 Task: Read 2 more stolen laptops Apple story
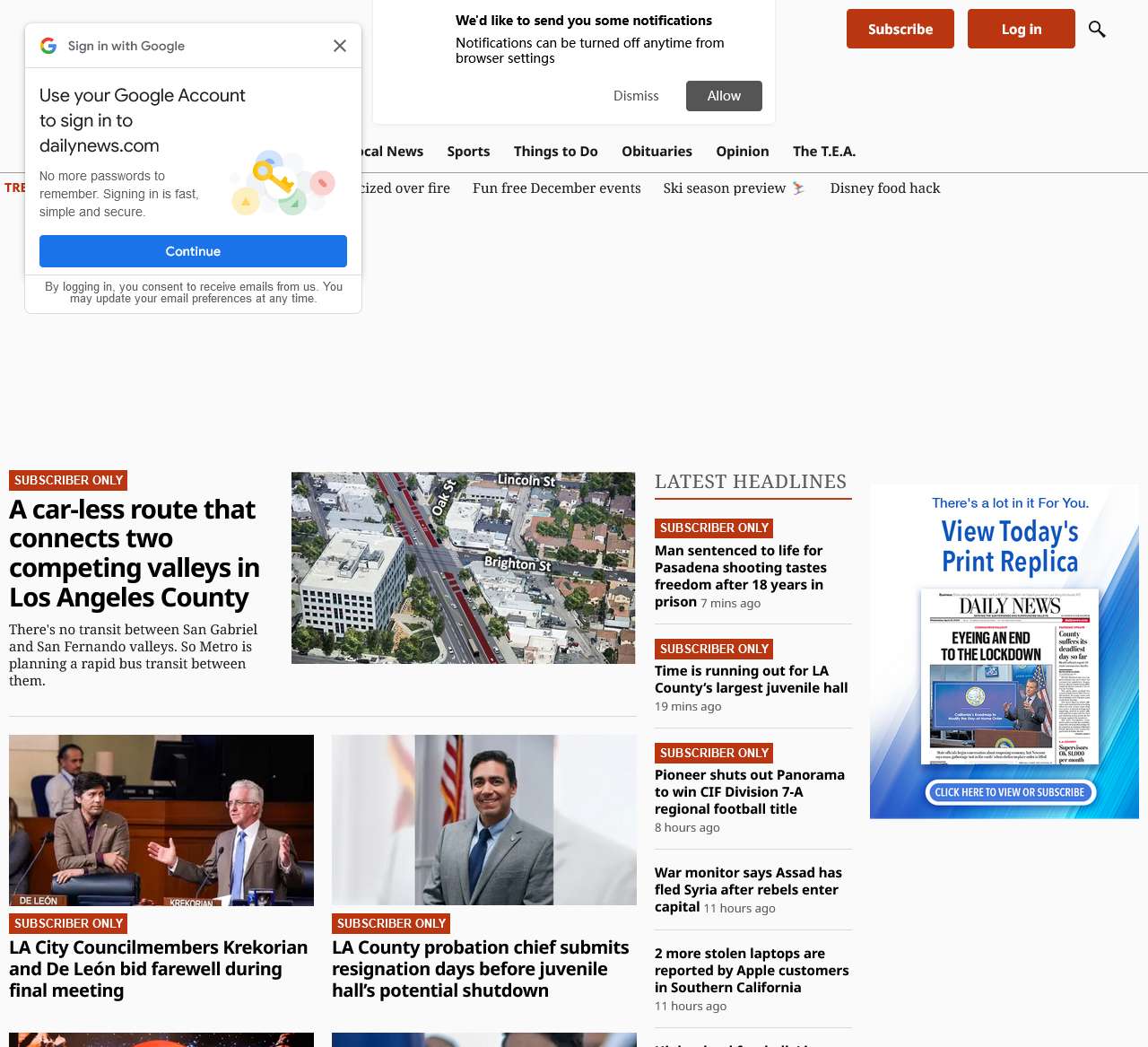752,970
